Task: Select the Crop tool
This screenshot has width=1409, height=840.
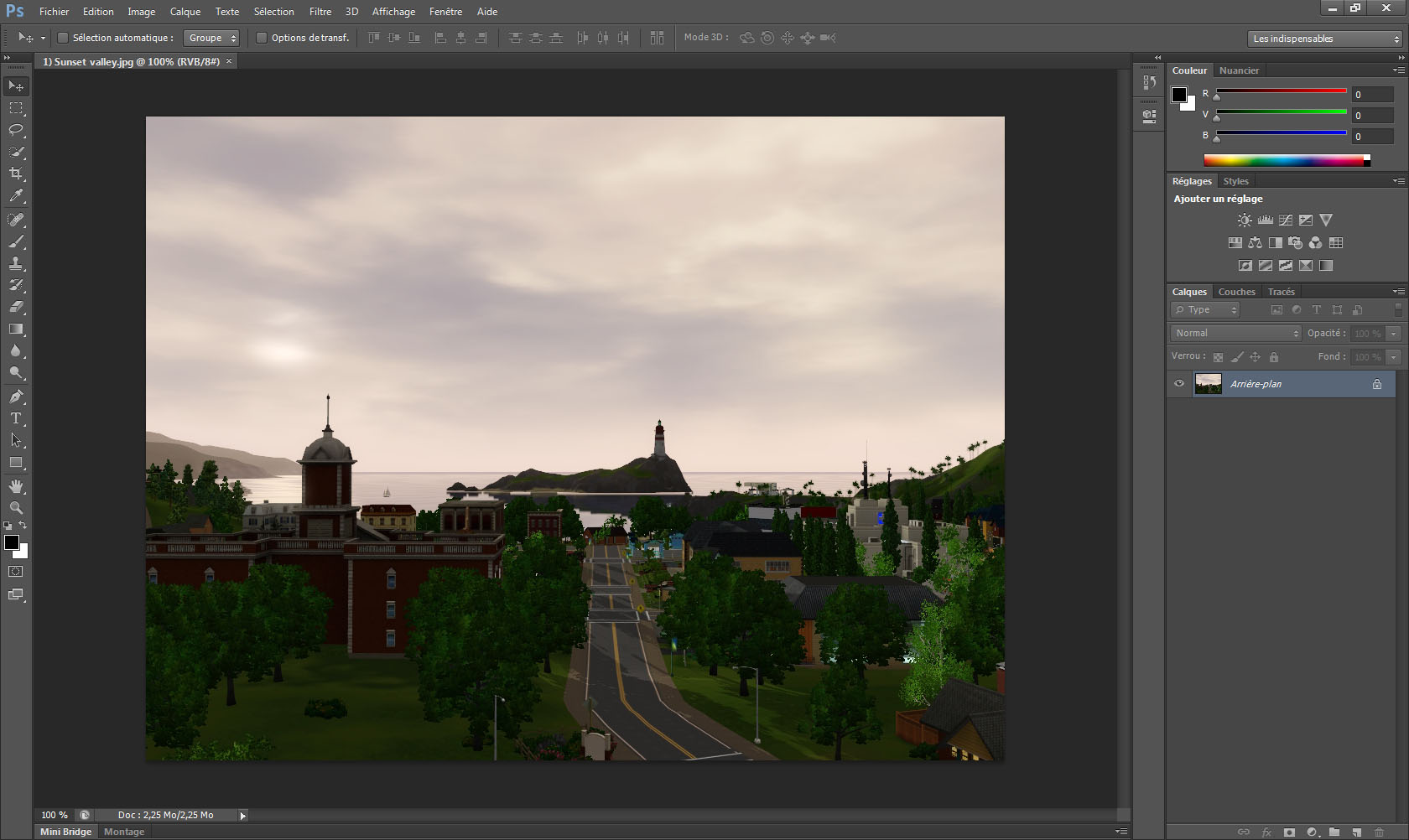Action: point(16,174)
